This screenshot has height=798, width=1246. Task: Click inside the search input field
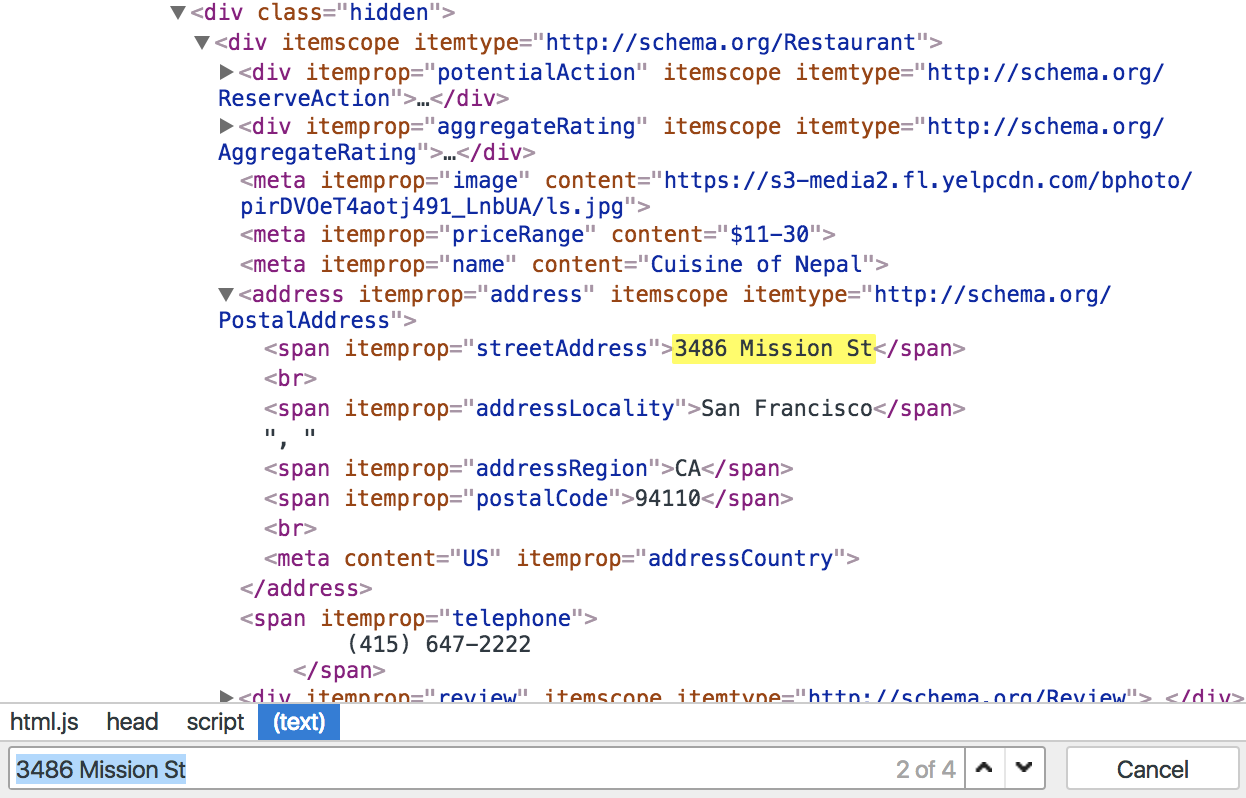tap(400, 768)
